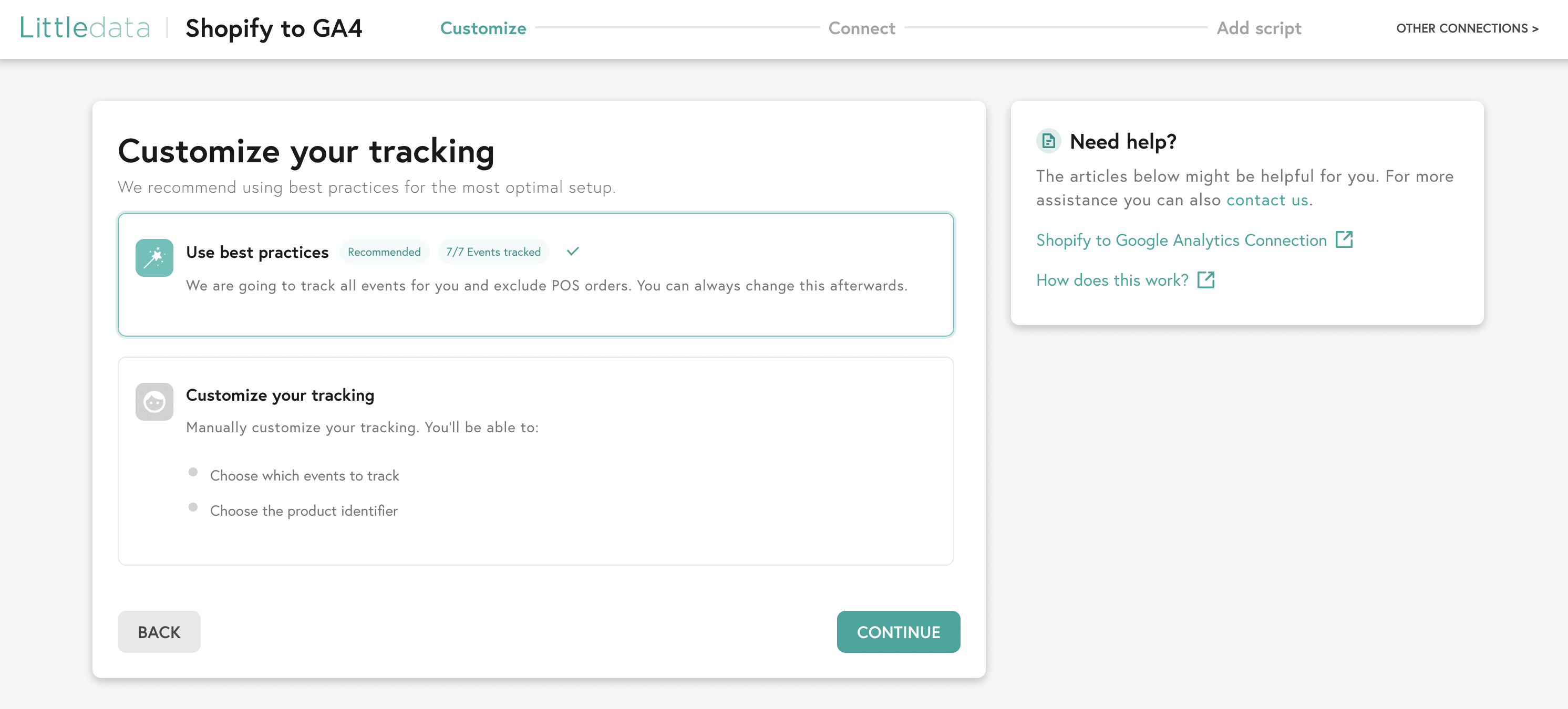Go to the Add script step
Image resolution: width=1568 pixels, height=709 pixels.
(1259, 28)
